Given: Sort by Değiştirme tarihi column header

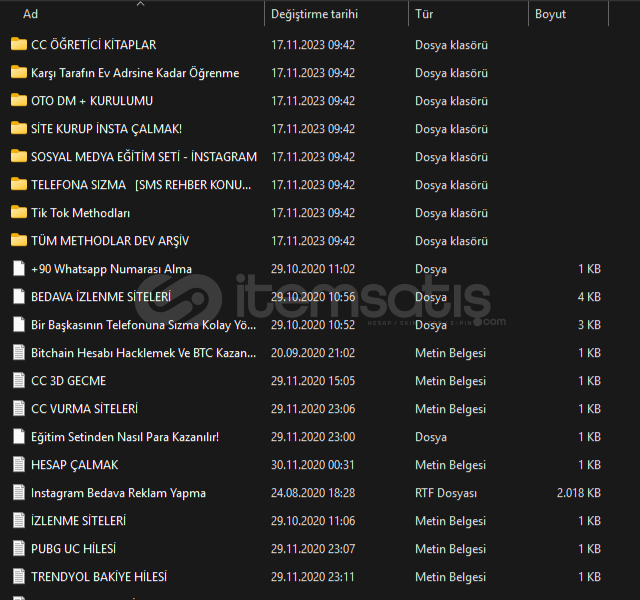Looking at the screenshot, I should [314, 15].
